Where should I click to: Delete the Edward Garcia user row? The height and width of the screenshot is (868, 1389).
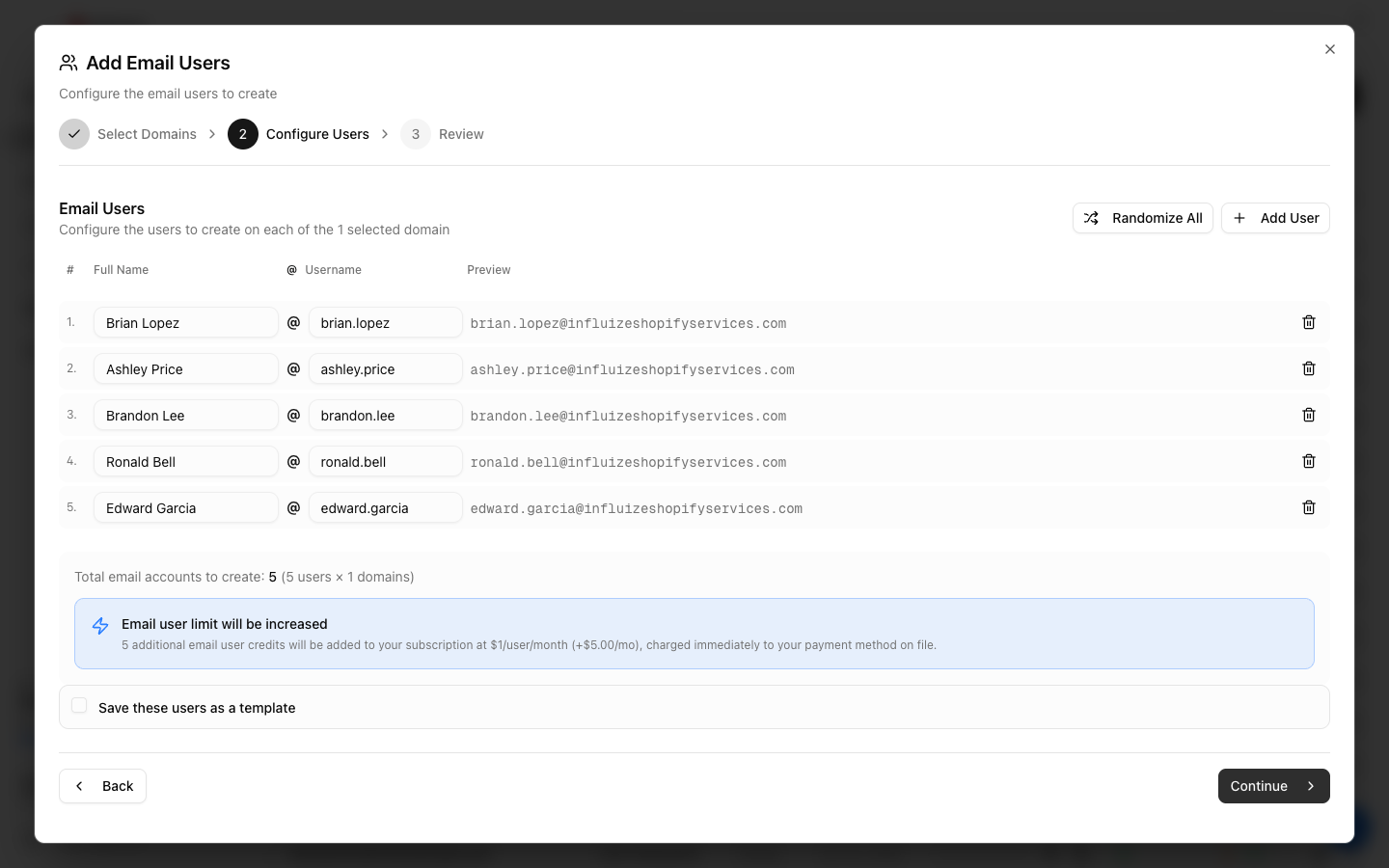1309,507
